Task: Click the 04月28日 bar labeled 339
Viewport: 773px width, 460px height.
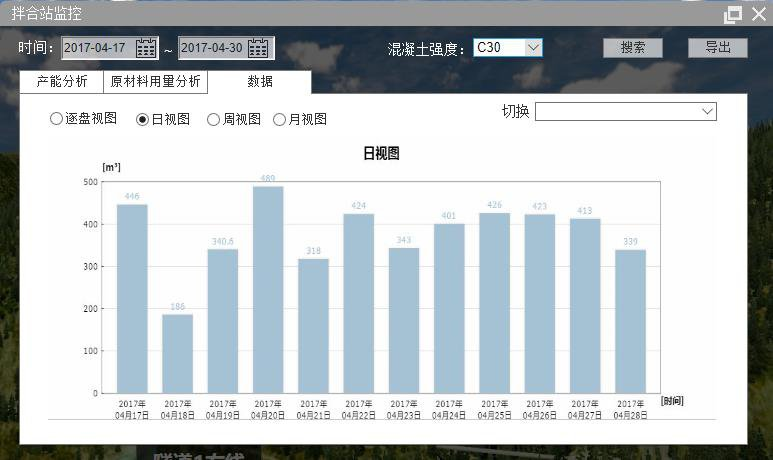Action: click(x=631, y=321)
